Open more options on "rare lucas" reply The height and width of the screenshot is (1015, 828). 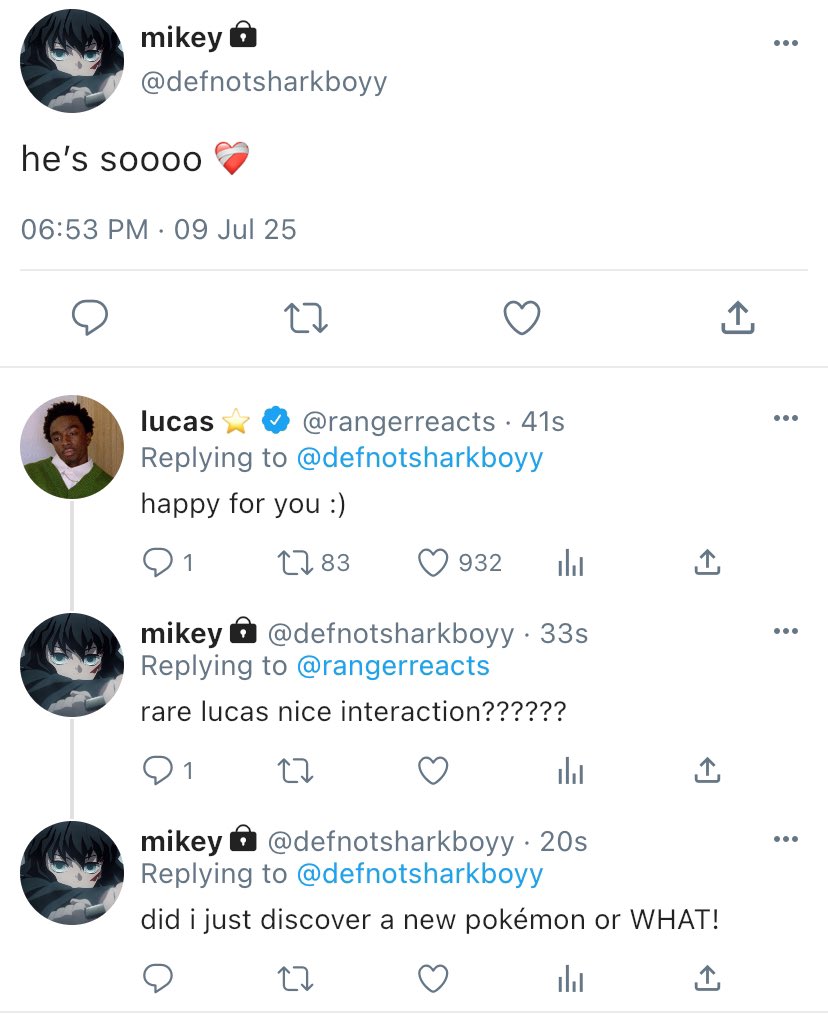click(x=786, y=630)
